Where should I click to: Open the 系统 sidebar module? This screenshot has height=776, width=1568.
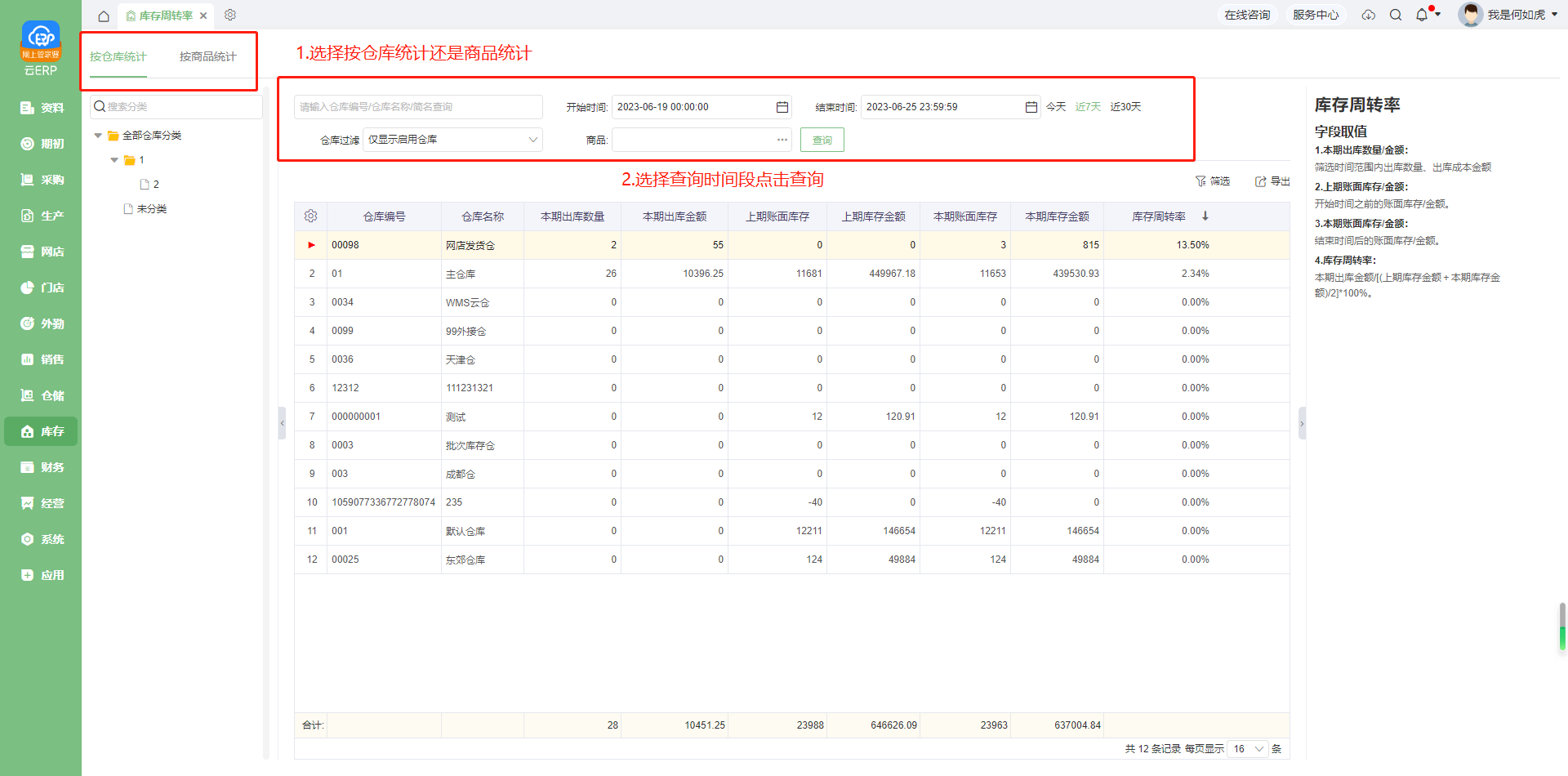(41, 539)
